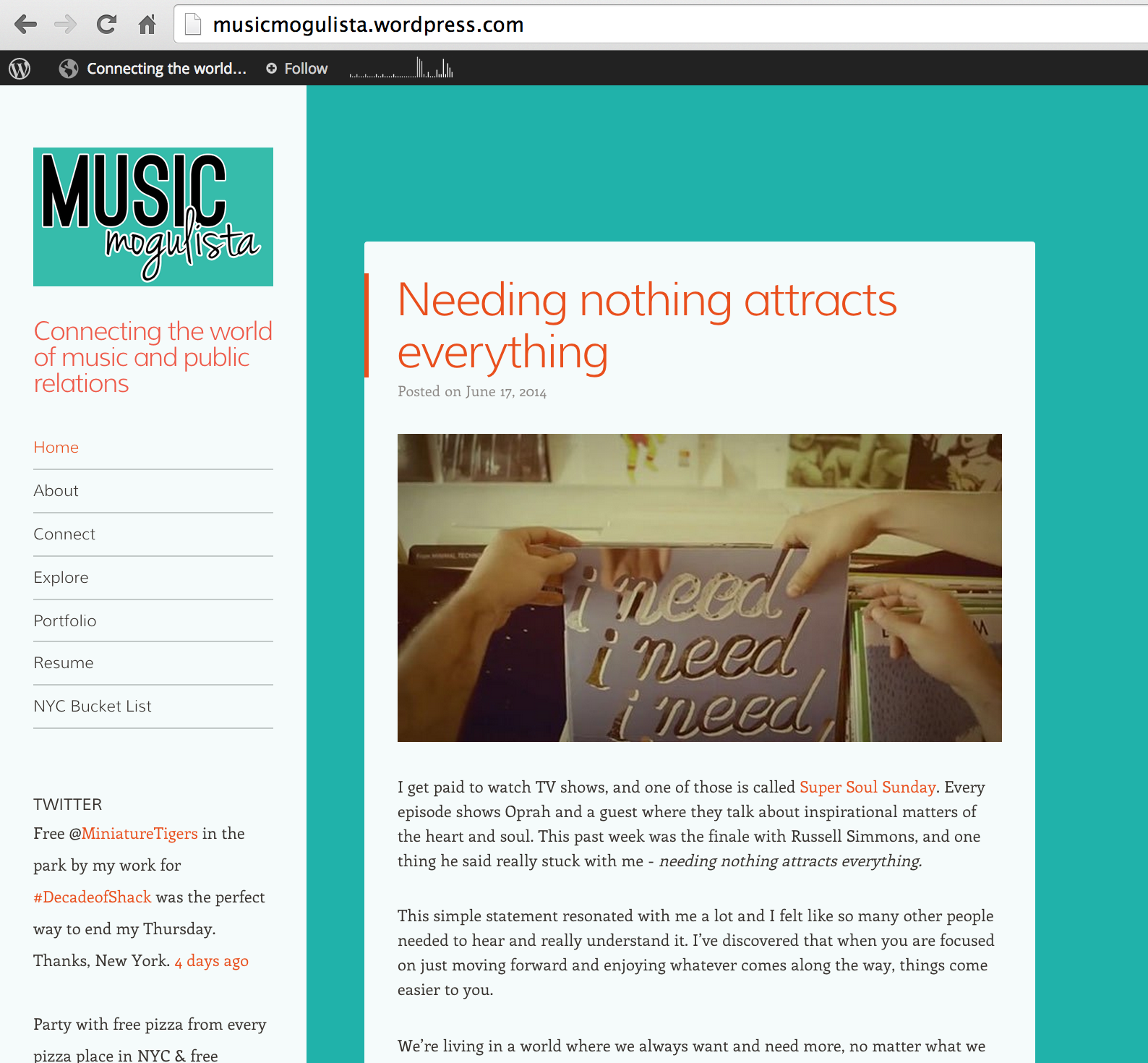Click the Music Mogulista logo image

click(x=153, y=217)
